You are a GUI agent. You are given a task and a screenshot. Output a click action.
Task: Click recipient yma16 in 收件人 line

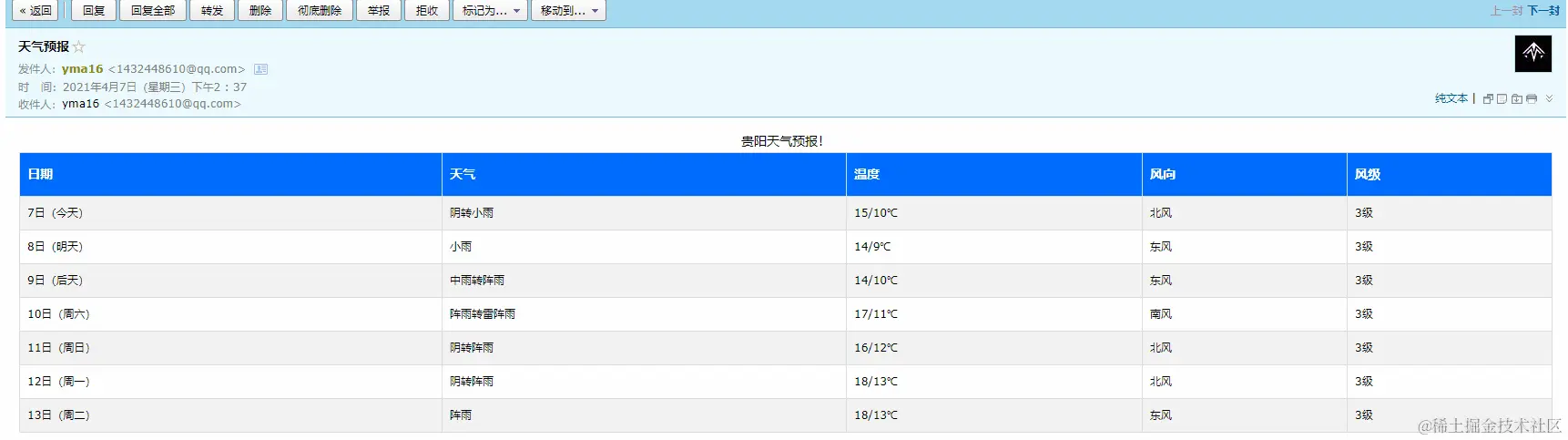point(80,104)
